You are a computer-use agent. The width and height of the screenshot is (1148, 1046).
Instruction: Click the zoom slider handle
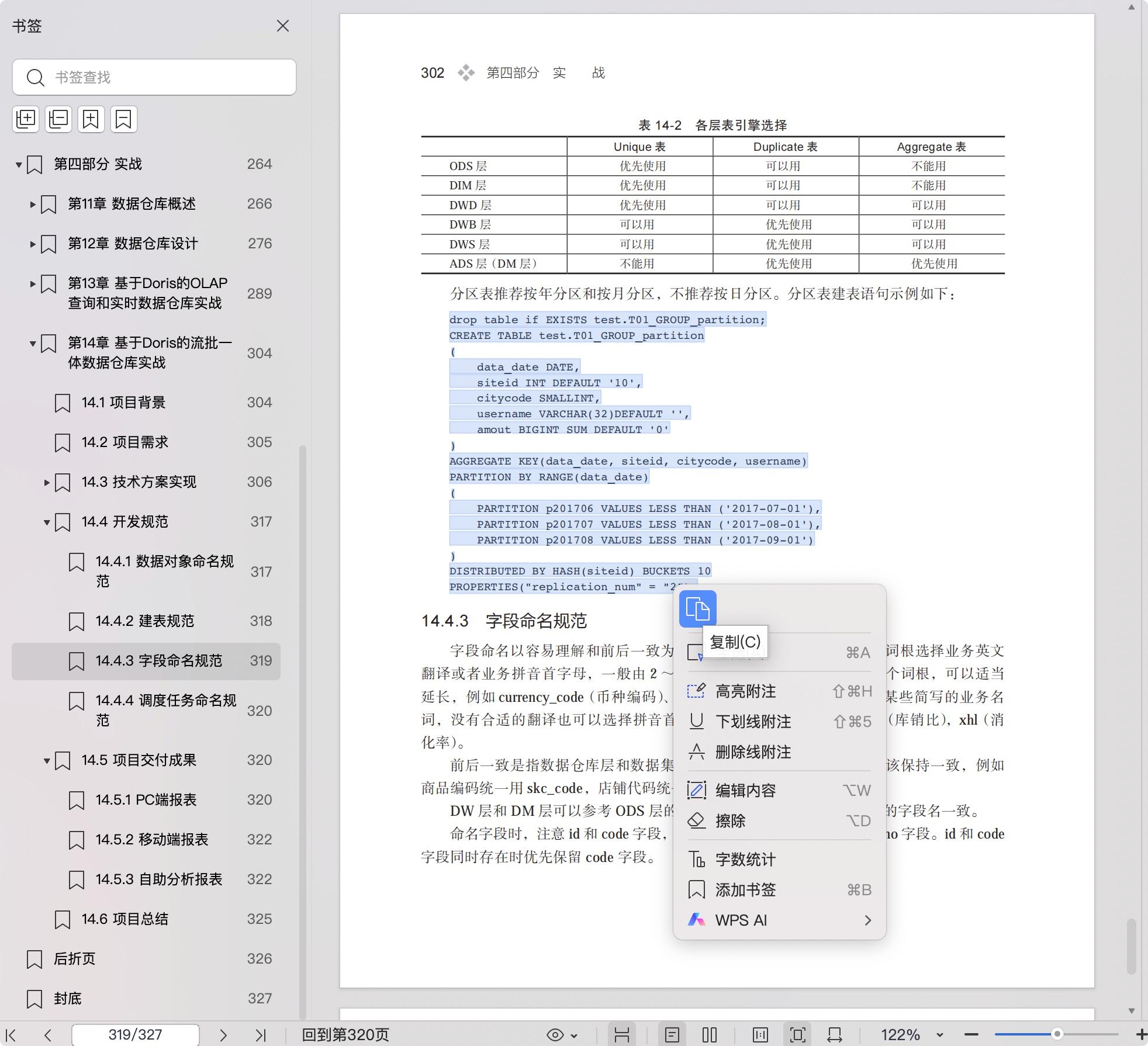[1057, 1034]
